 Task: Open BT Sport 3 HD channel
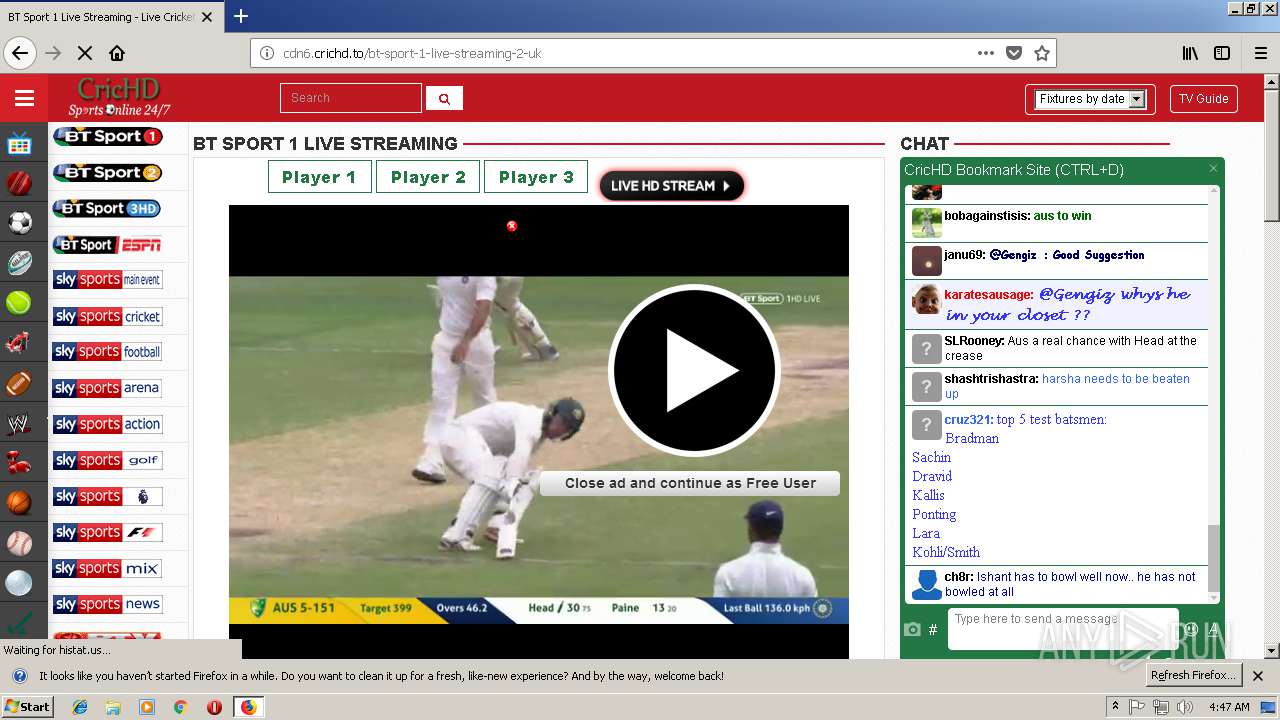tap(107, 208)
